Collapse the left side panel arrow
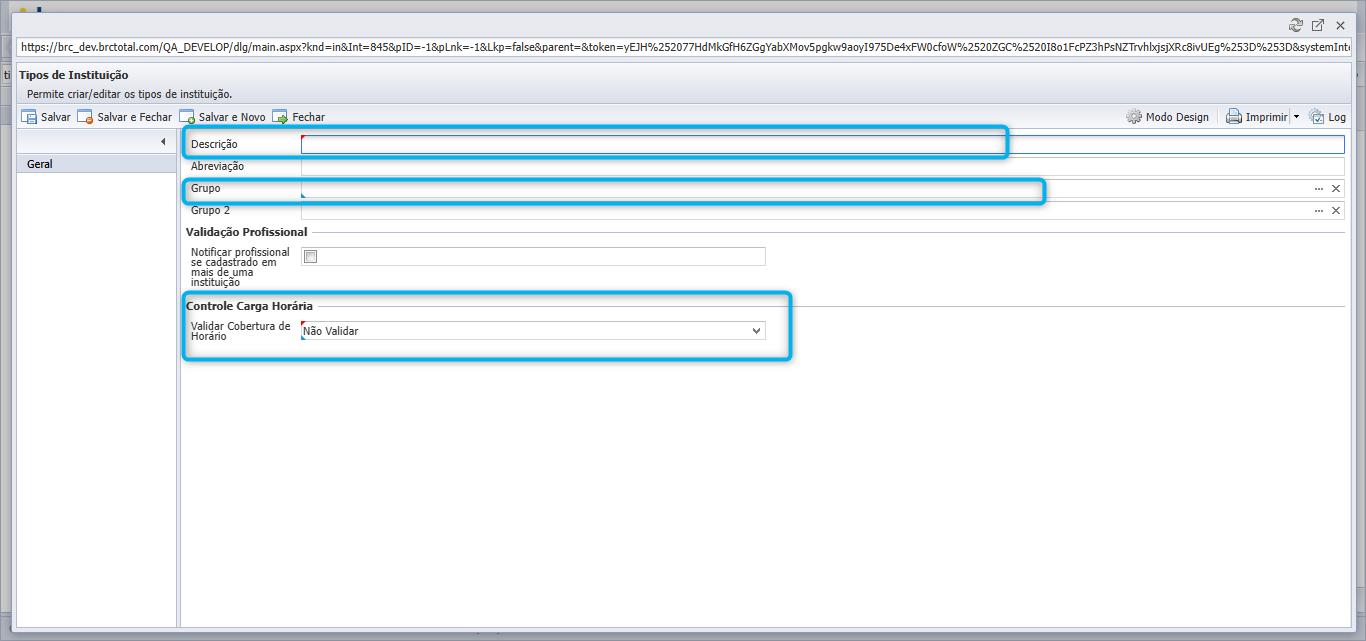 coord(163,142)
